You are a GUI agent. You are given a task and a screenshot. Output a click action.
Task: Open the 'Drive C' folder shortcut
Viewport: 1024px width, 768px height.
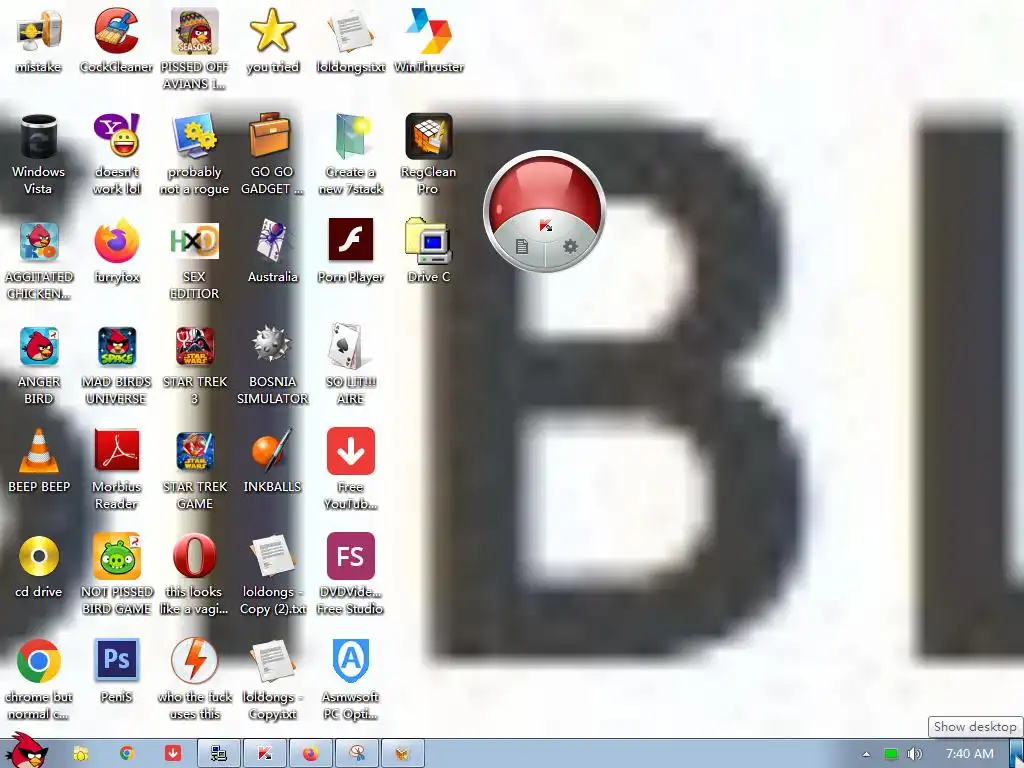click(x=428, y=241)
